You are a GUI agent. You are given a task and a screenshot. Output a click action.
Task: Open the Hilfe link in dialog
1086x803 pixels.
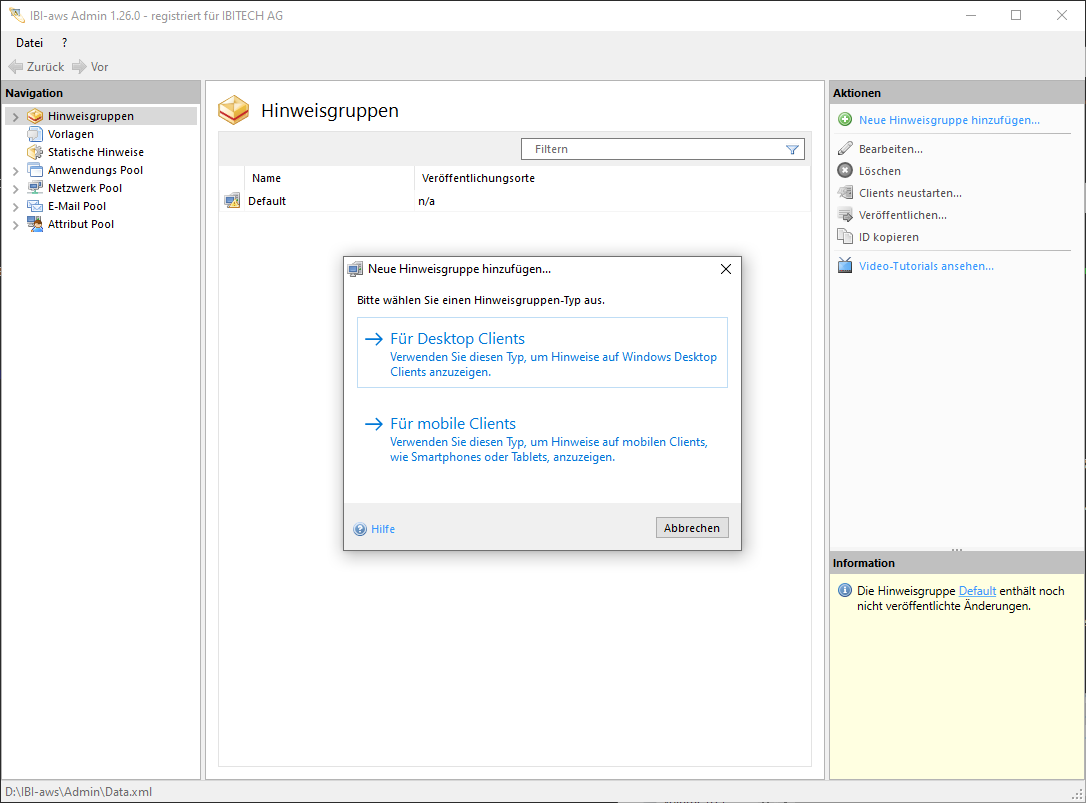coord(382,529)
